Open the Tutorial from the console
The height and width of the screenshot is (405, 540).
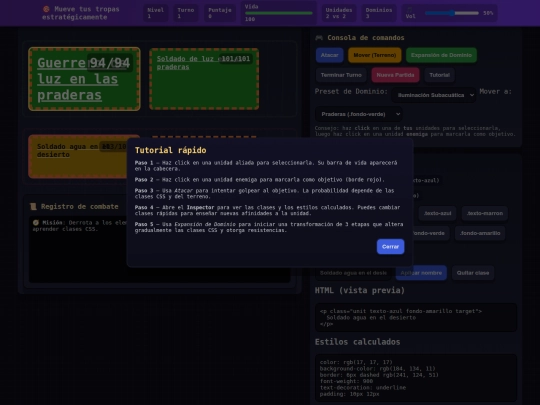[439, 75]
